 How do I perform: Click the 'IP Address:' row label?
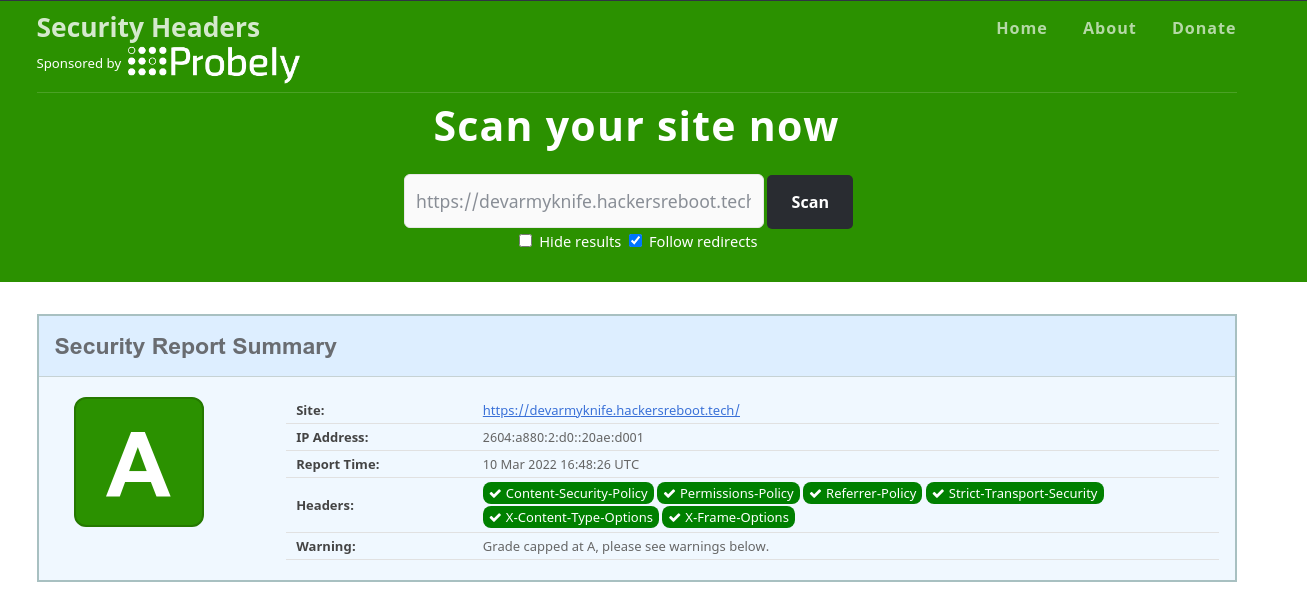(x=332, y=437)
